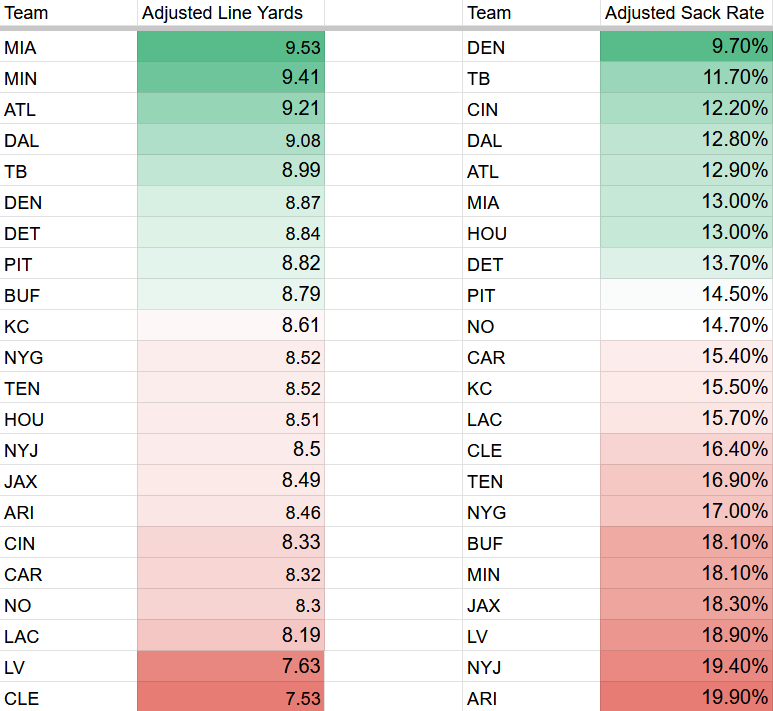Select the right Team header cell

pyautogui.click(x=531, y=13)
